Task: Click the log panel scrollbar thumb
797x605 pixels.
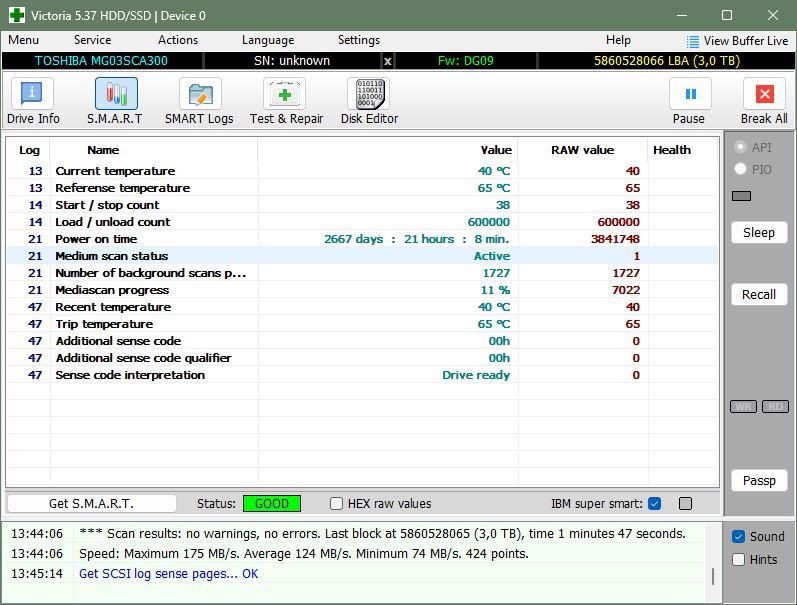Action: (x=713, y=576)
